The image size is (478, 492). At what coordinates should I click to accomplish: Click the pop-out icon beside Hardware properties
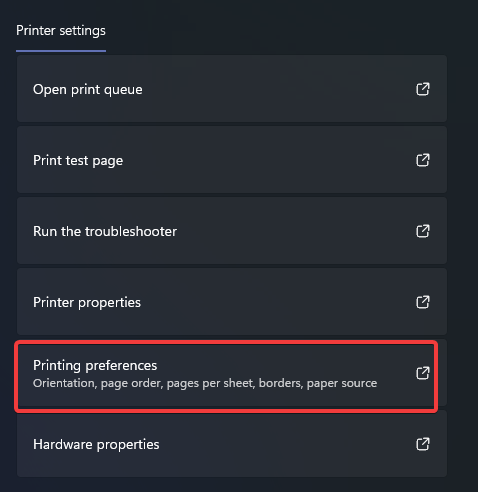coord(423,444)
